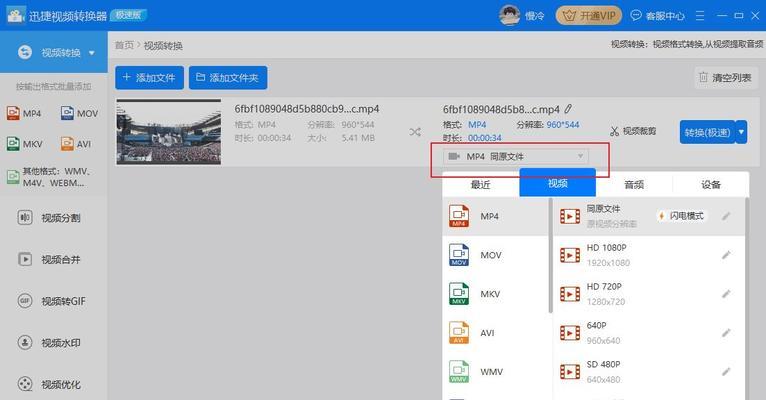
Task: Select AVI quick format in sidebar
Action: [76, 144]
